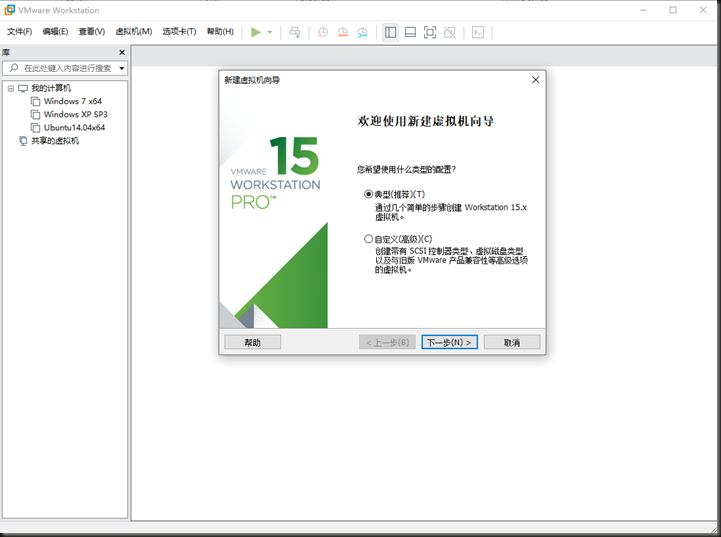Close the New Virtual Machine Wizard dialog
The width and height of the screenshot is (721, 537).
pyautogui.click(x=535, y=80)
